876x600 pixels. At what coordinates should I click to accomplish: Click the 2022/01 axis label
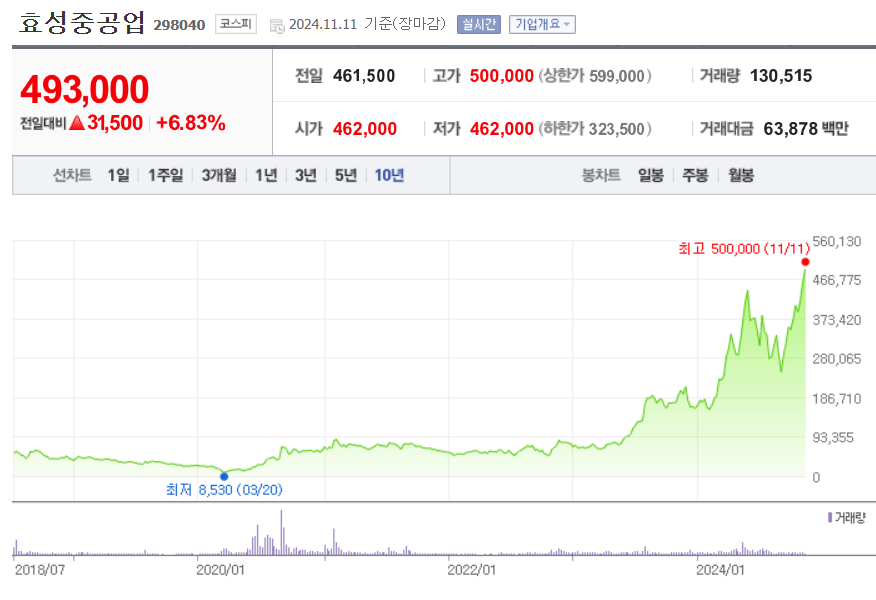[x=472, y=570]
